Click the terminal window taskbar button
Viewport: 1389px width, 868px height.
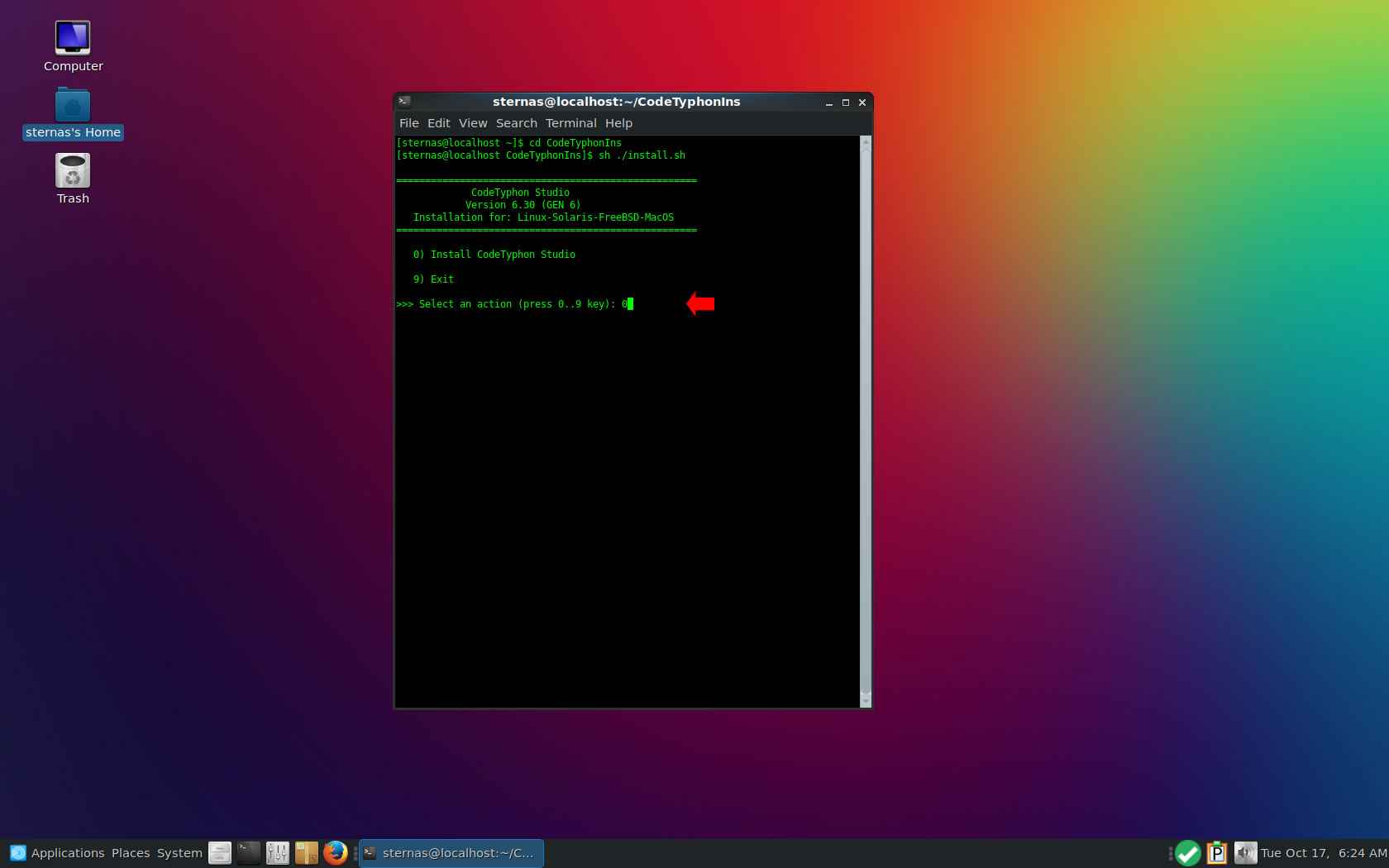[x=451, y=852]
